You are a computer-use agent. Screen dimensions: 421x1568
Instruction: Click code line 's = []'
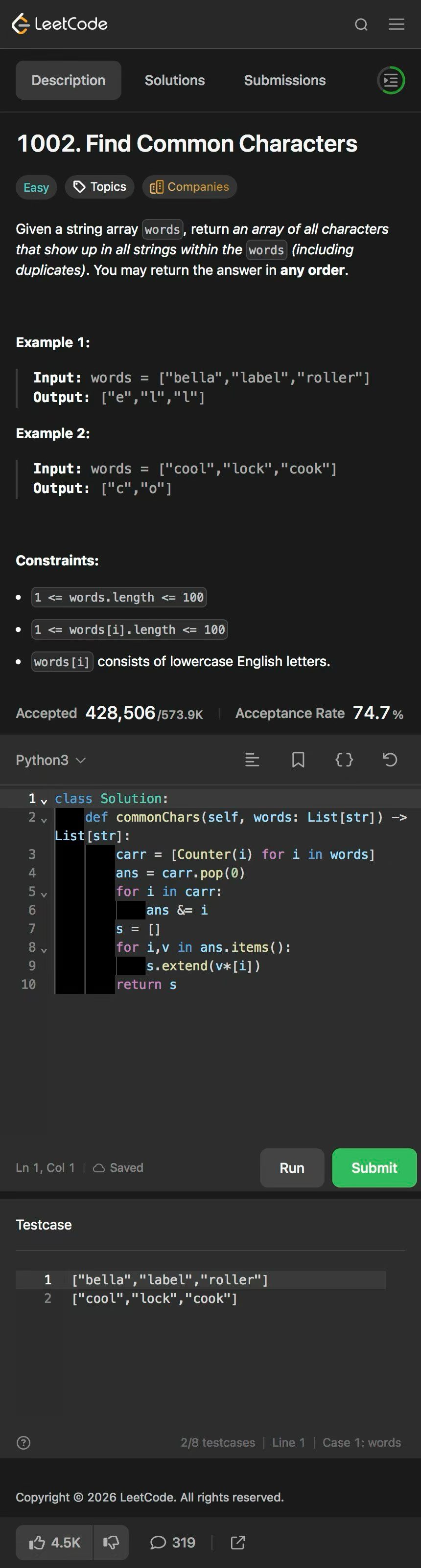[x=138, y=929]
